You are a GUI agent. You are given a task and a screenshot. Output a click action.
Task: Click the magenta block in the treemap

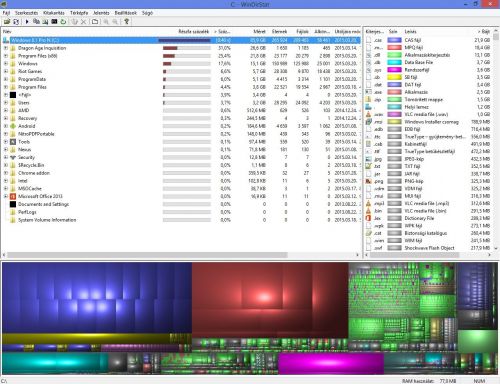pyautogui.click(x=331, y=363)
